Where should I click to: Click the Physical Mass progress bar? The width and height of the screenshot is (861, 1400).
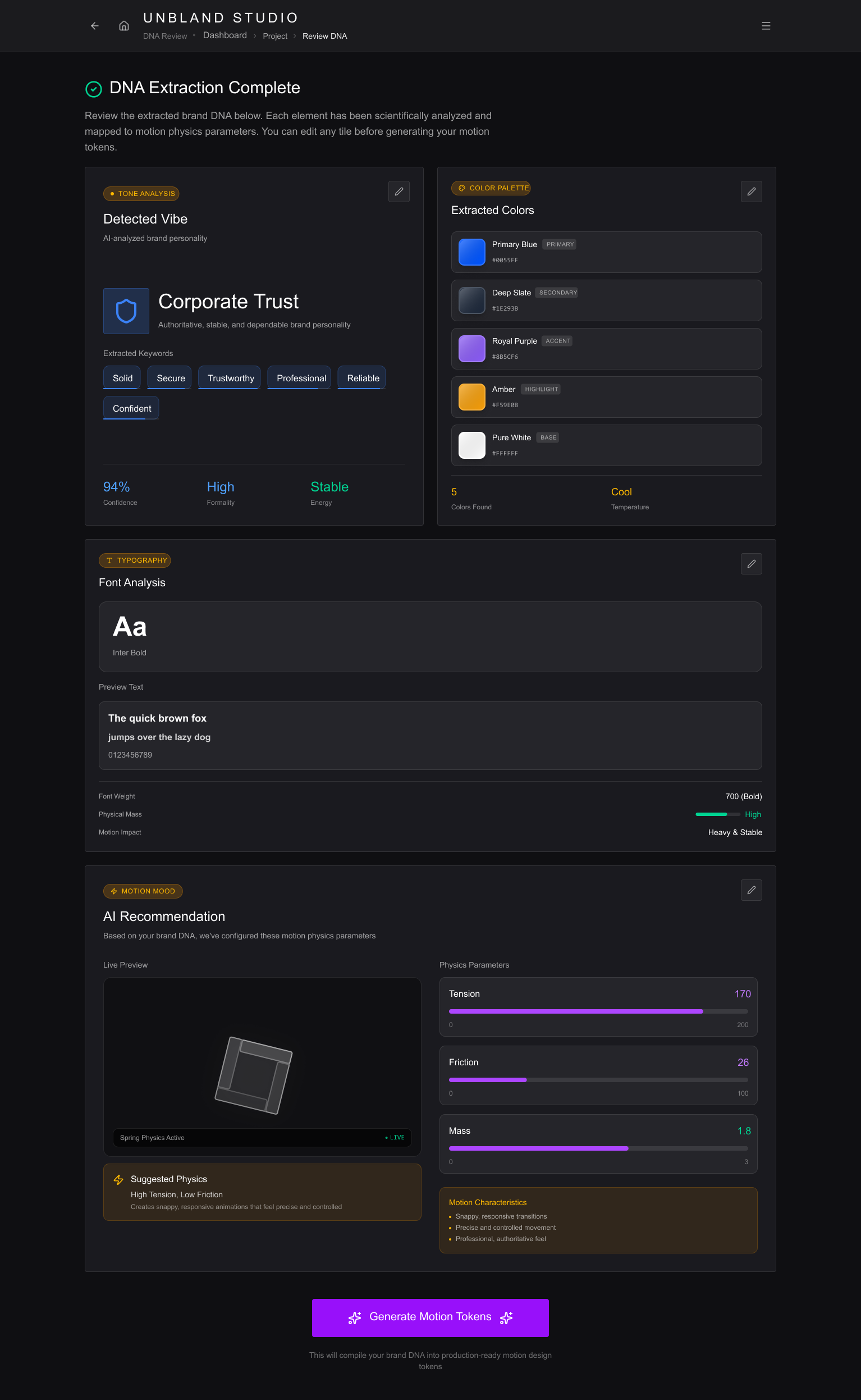[x=717, y=814]
